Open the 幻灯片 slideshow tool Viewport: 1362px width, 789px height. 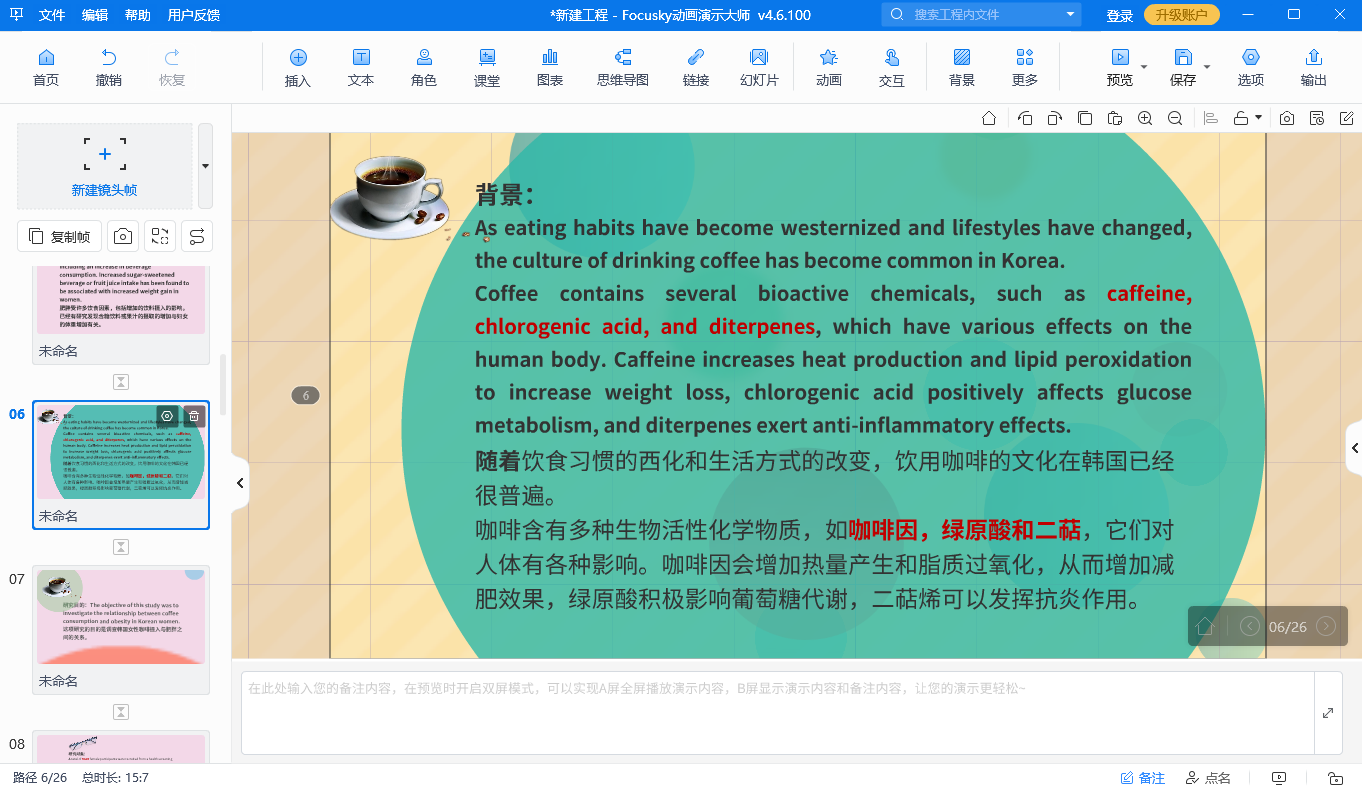pos(759,67)
